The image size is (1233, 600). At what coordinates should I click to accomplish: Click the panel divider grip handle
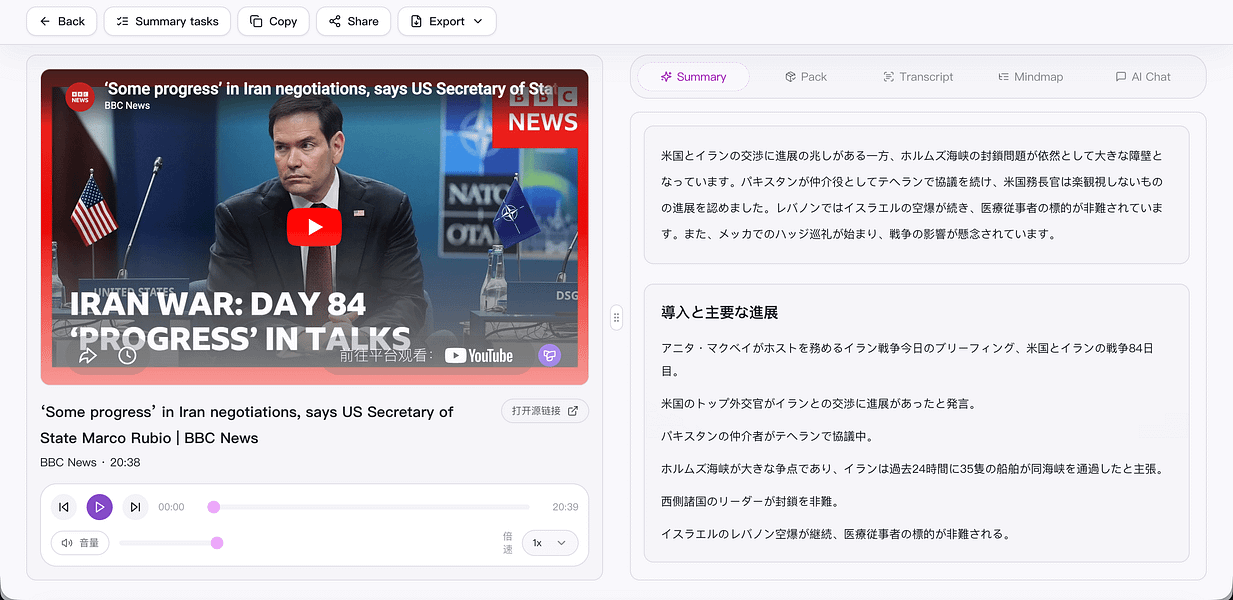click(616, 317)
